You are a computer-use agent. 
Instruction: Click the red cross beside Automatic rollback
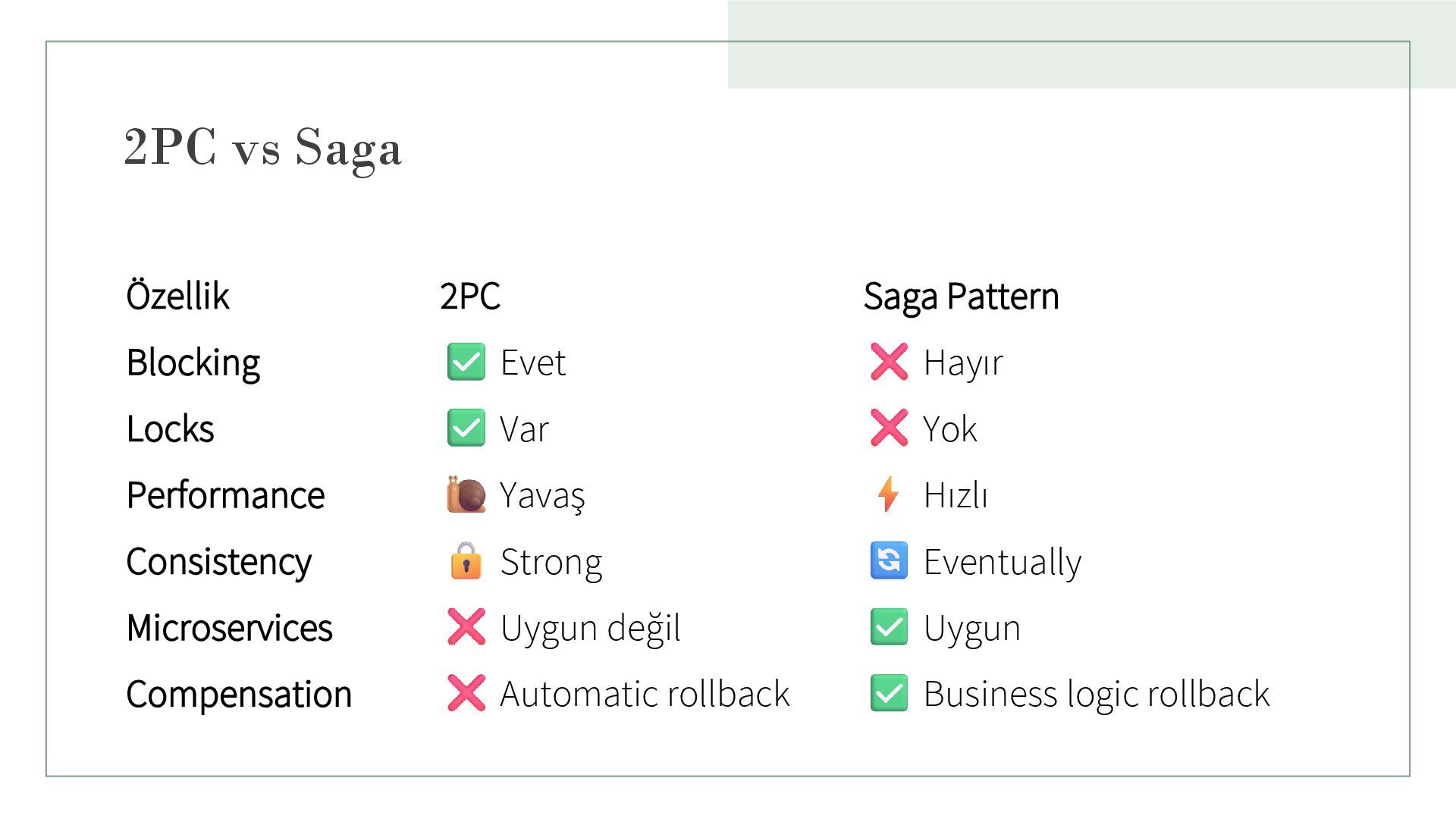[x=466, y=693]
